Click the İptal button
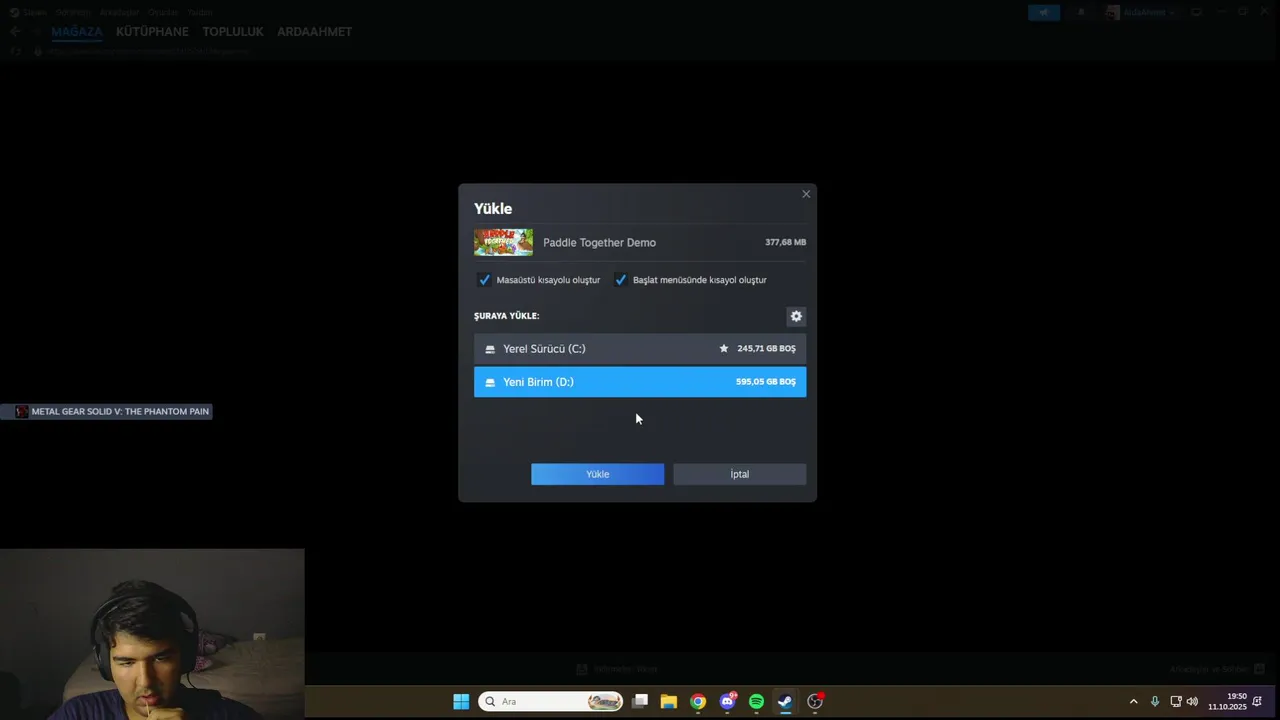1280x720 pixels. point(739,474)
